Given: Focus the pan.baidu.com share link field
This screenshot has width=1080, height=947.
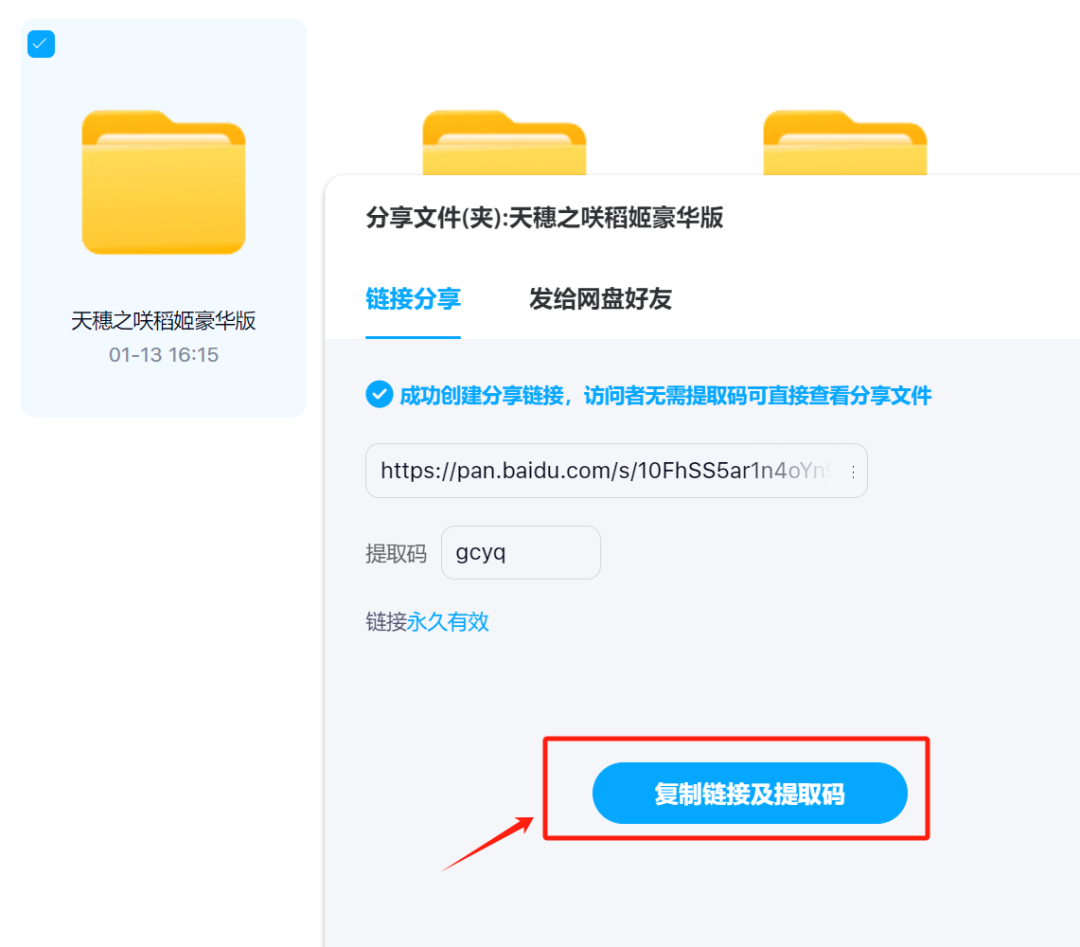Looking at the screenshot, I should tap(616, 470).
